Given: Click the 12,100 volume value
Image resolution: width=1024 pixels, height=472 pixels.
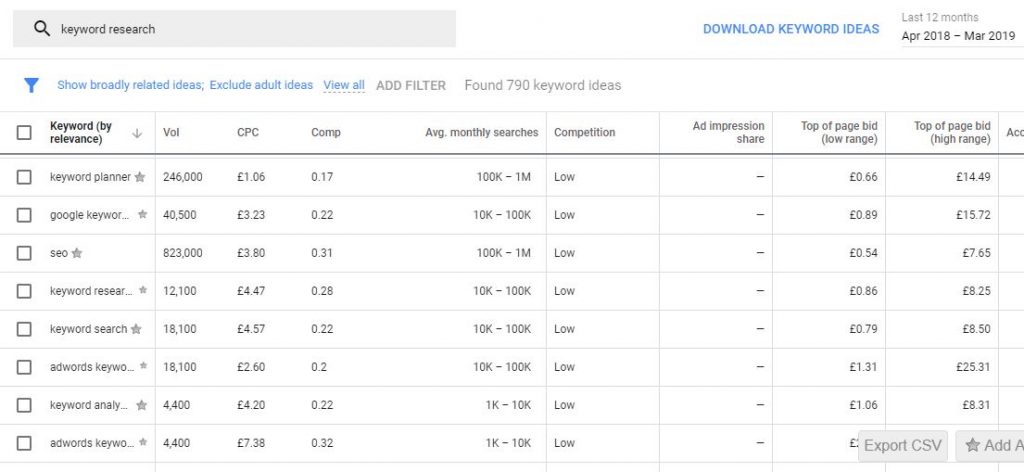Looking at the screenshot, I should coord(180,291).
